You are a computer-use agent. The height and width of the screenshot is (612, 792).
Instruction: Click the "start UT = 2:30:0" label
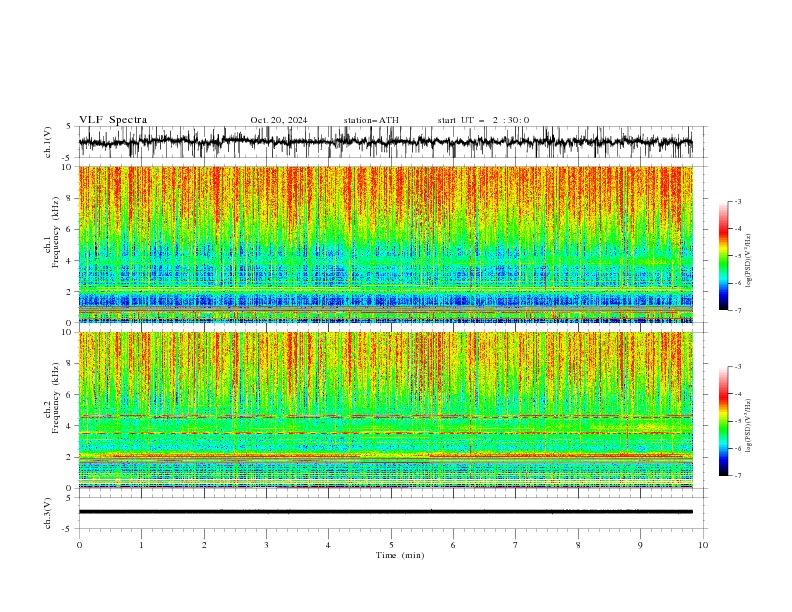point(483,120)
